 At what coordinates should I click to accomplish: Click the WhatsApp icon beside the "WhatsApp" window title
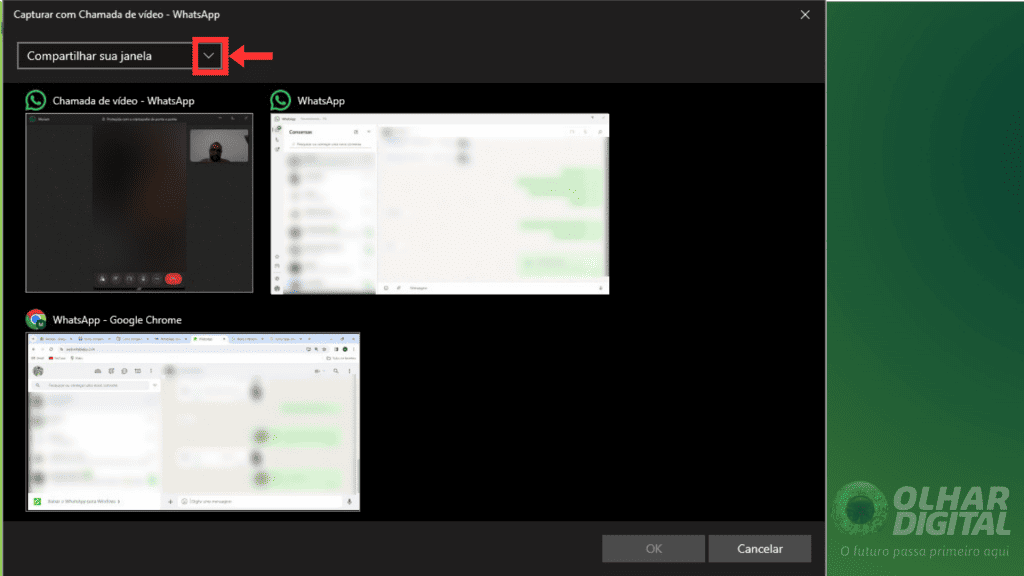click(x=280, y=100)
